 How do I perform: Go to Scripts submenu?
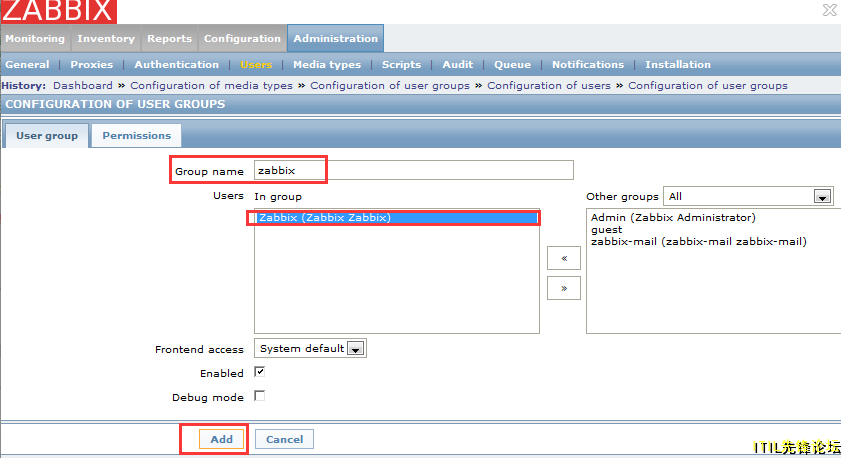(x=401, y=64)
